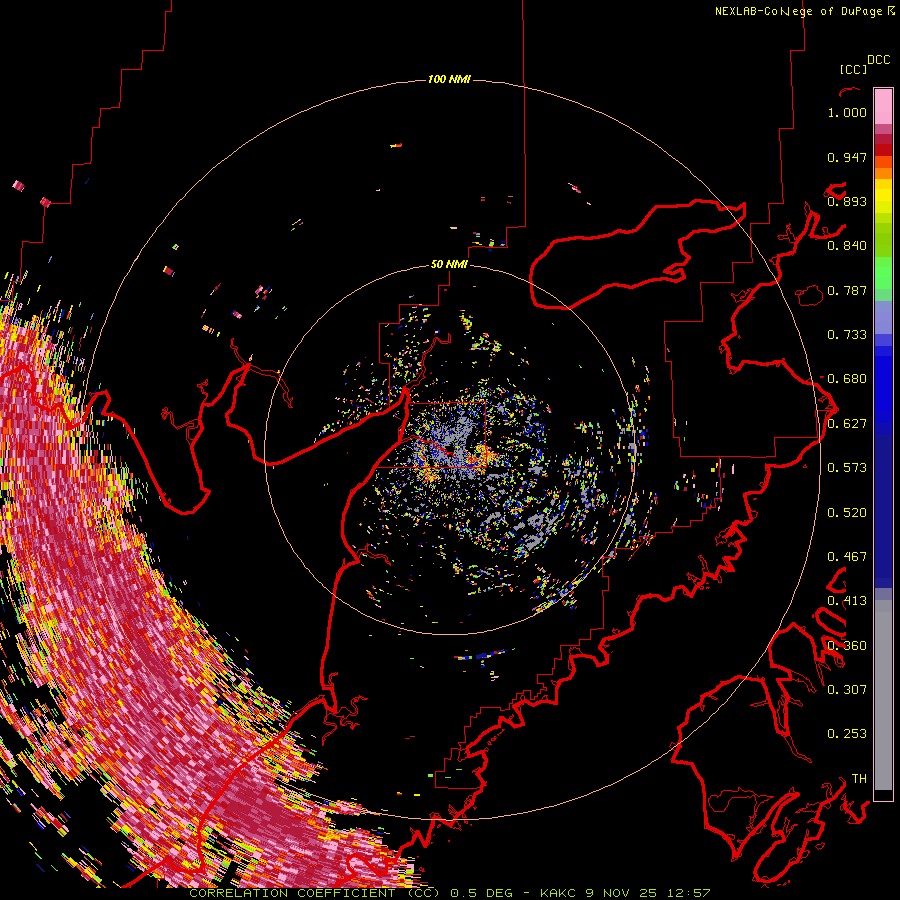Click the 50 NMI range ring label

coord(449,264)
